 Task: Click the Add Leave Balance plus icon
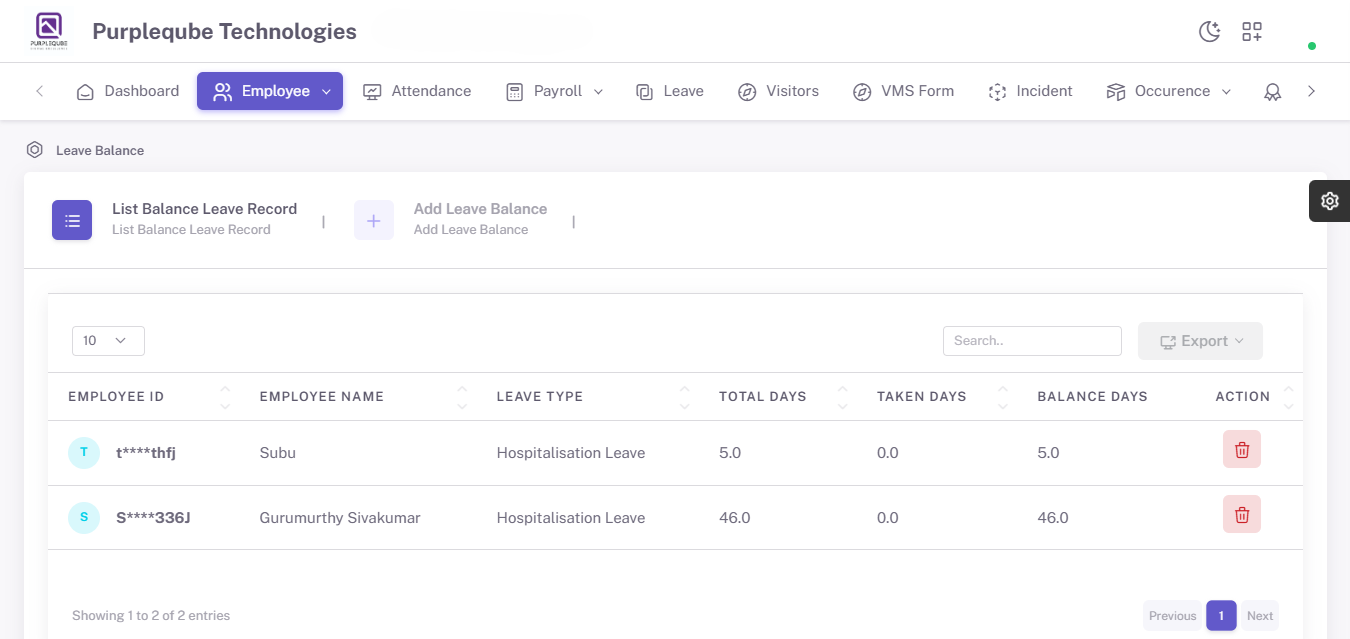coord(374,220)
